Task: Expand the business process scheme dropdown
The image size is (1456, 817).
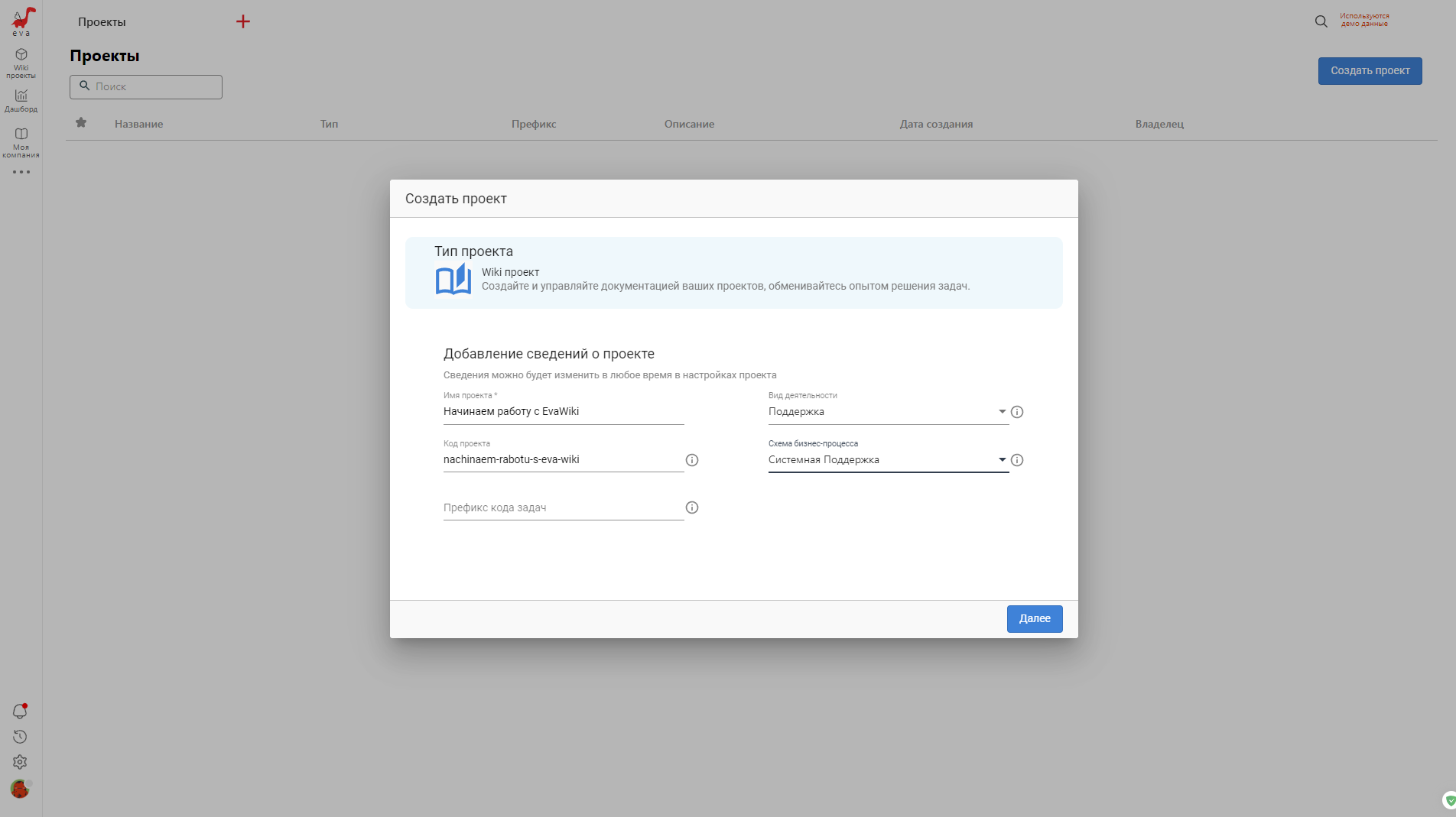Action: (x=1002, y=460)
